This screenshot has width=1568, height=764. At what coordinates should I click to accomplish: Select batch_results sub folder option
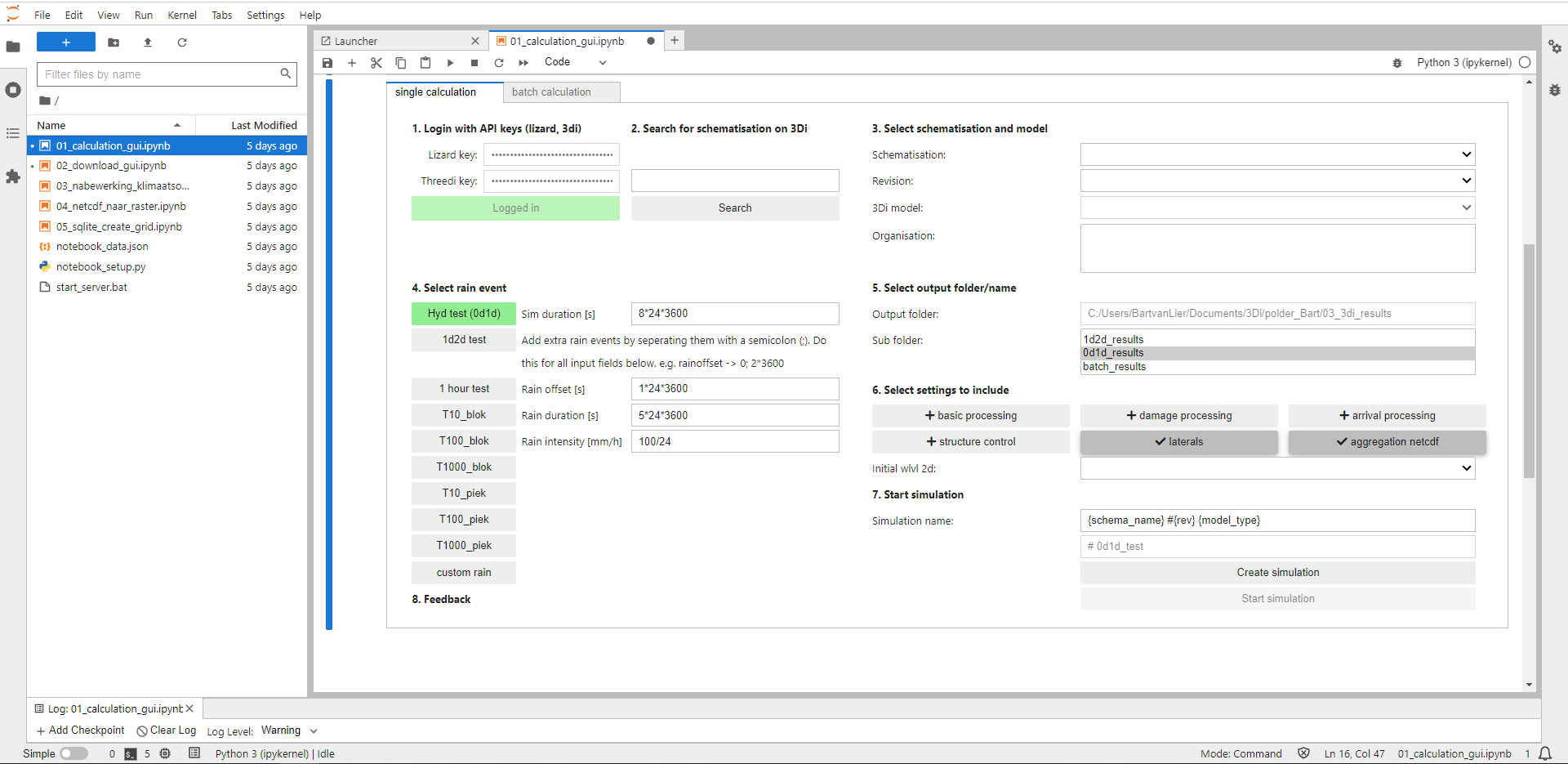[x=1277, y=367]
